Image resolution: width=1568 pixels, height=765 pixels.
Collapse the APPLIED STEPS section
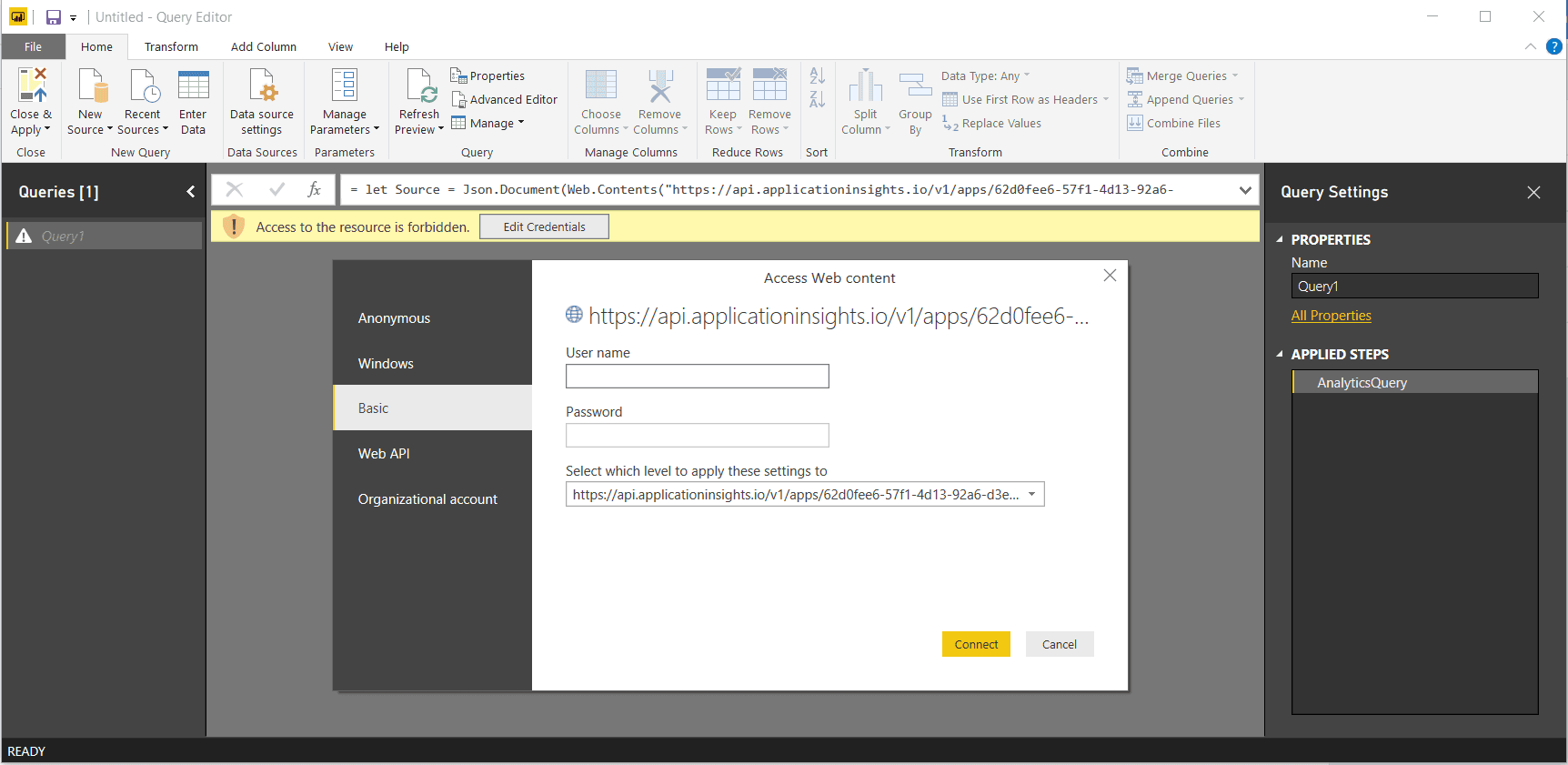pyautogui.click(x=1280, y=355)
